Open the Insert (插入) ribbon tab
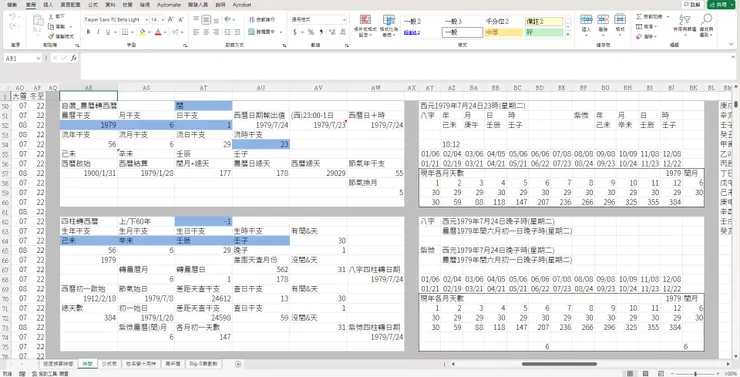 (48, 5)
